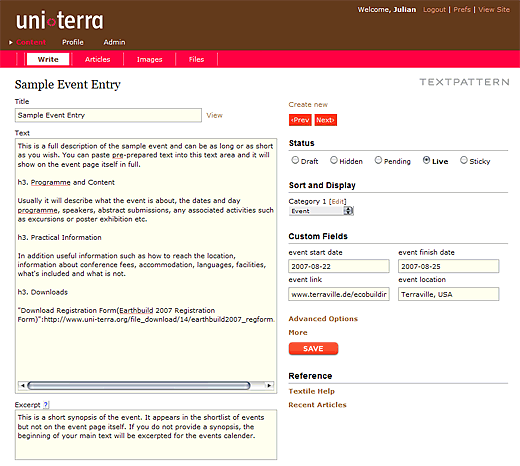Switch to the Articles tab
Screen dimensions: 520x466
pos(98,59)
